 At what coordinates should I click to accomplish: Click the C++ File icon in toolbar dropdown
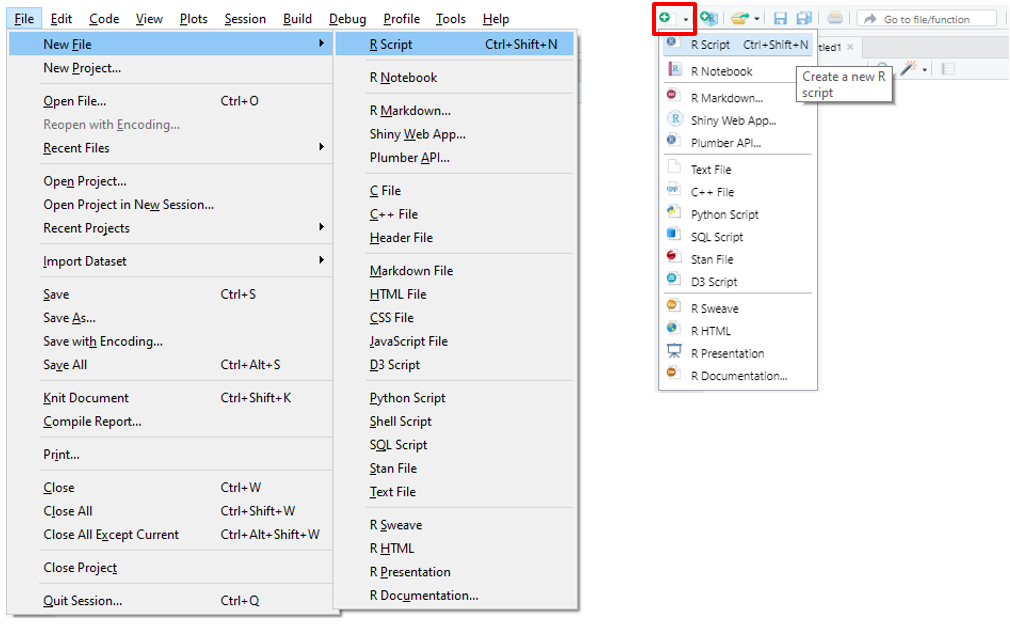point(674,190)
